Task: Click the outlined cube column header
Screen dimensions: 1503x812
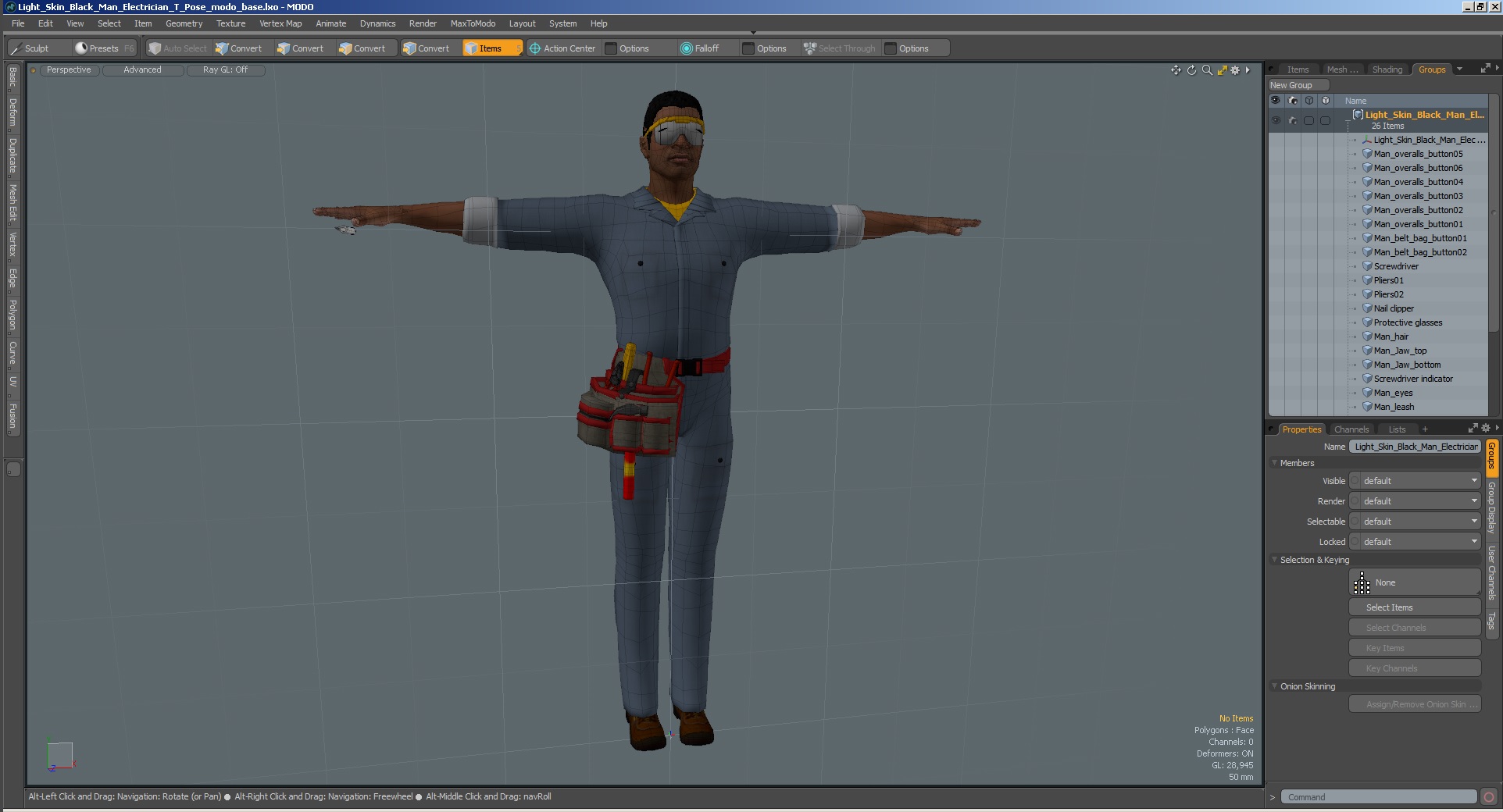Action: click(x=1309, y=101)
